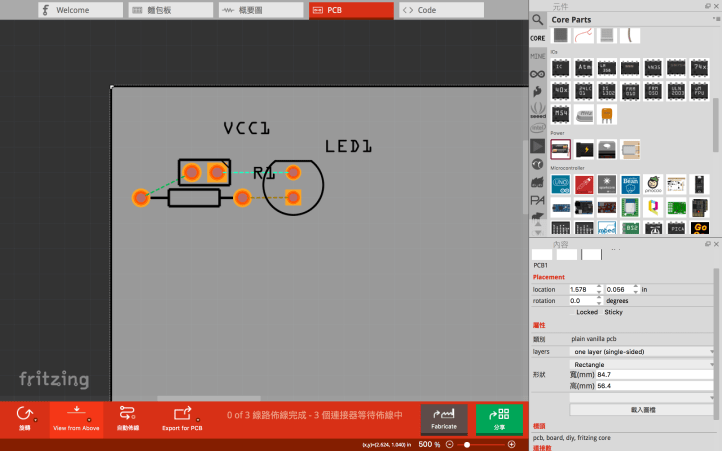Click the height (mm) 56.4 field

pyautogui.click(x=654, y=386)
